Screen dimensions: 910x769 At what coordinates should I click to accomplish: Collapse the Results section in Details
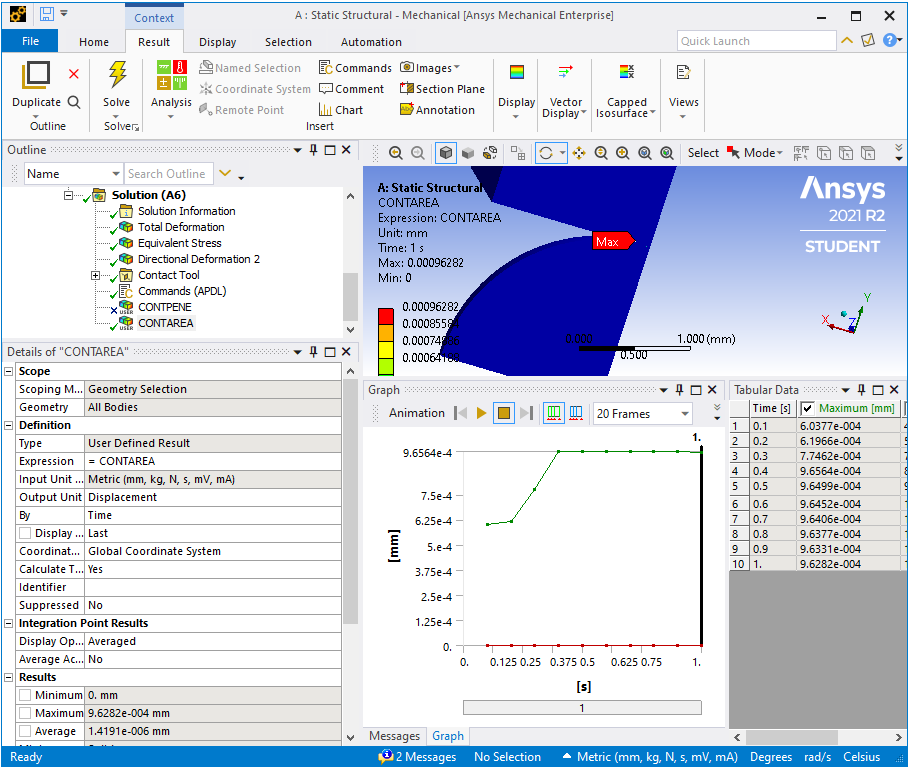pyautogui.click(x=9, y=677)
